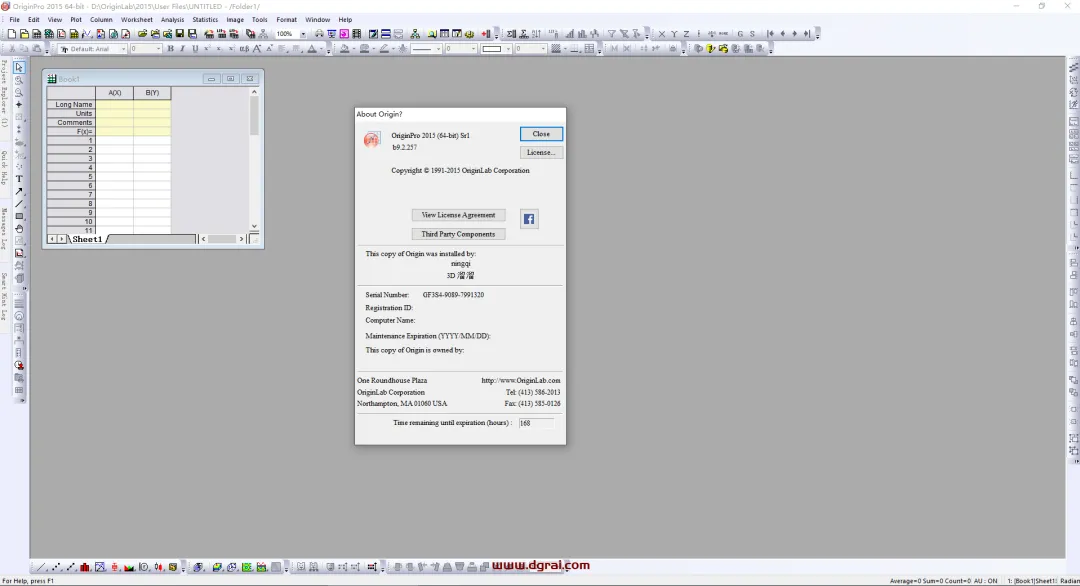Toggle Underline text formatting

pos(195,49)
